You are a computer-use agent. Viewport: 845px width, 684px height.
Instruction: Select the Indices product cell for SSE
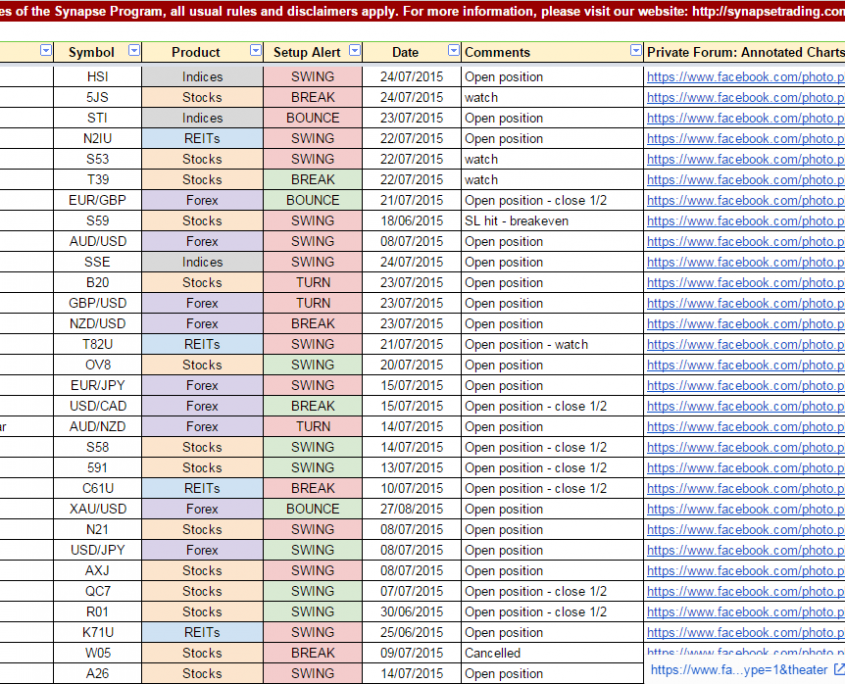click(x=202, y=262)
